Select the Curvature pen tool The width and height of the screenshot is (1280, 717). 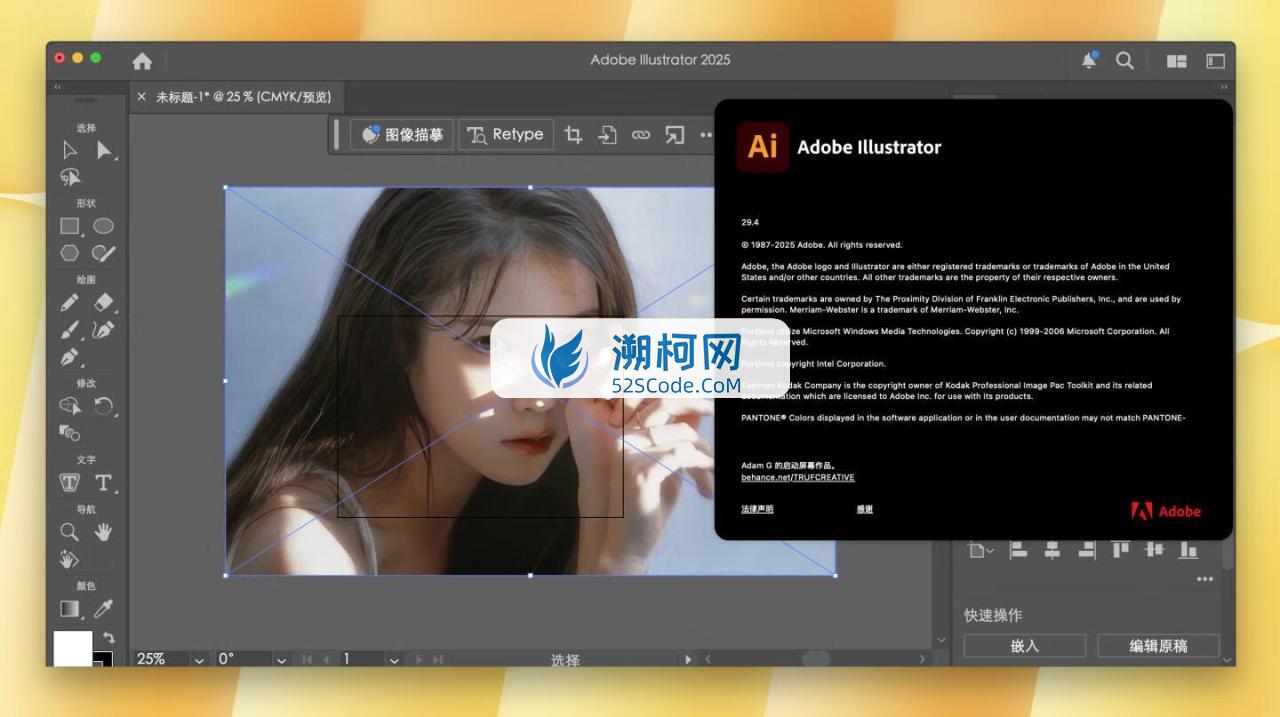103,329
